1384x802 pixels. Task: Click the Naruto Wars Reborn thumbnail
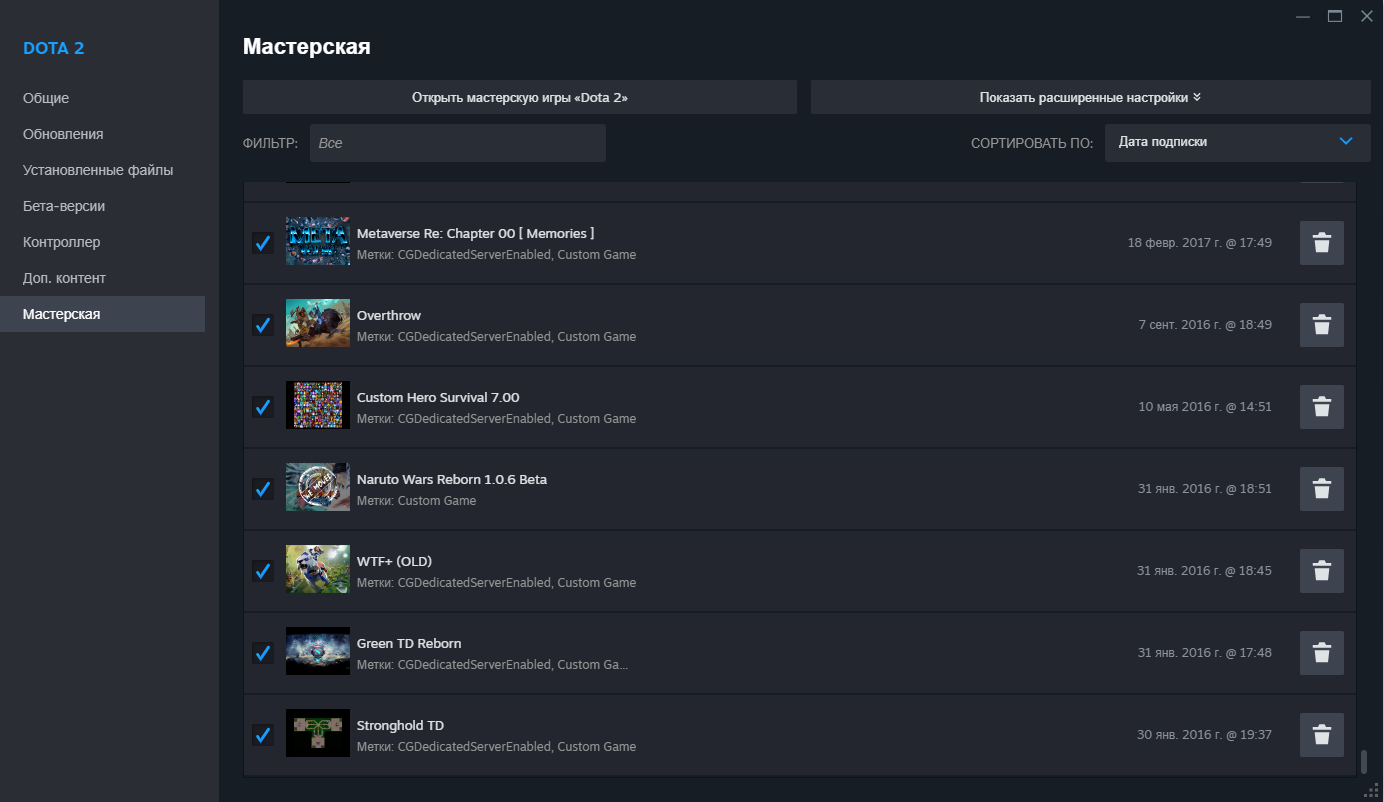tap(318, 487)
